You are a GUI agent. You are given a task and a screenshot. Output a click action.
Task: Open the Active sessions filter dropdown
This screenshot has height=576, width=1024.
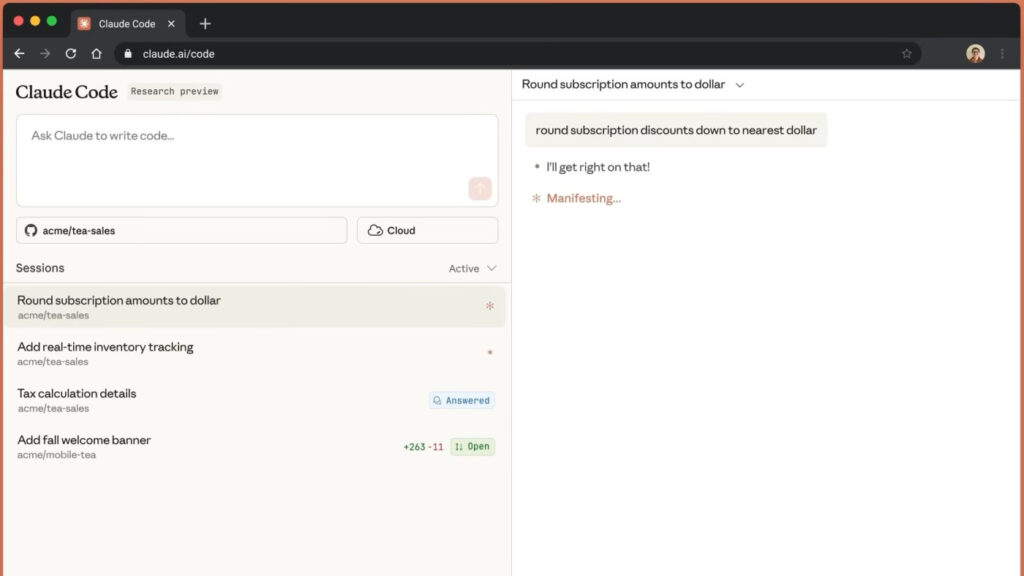tap(470, 268)
